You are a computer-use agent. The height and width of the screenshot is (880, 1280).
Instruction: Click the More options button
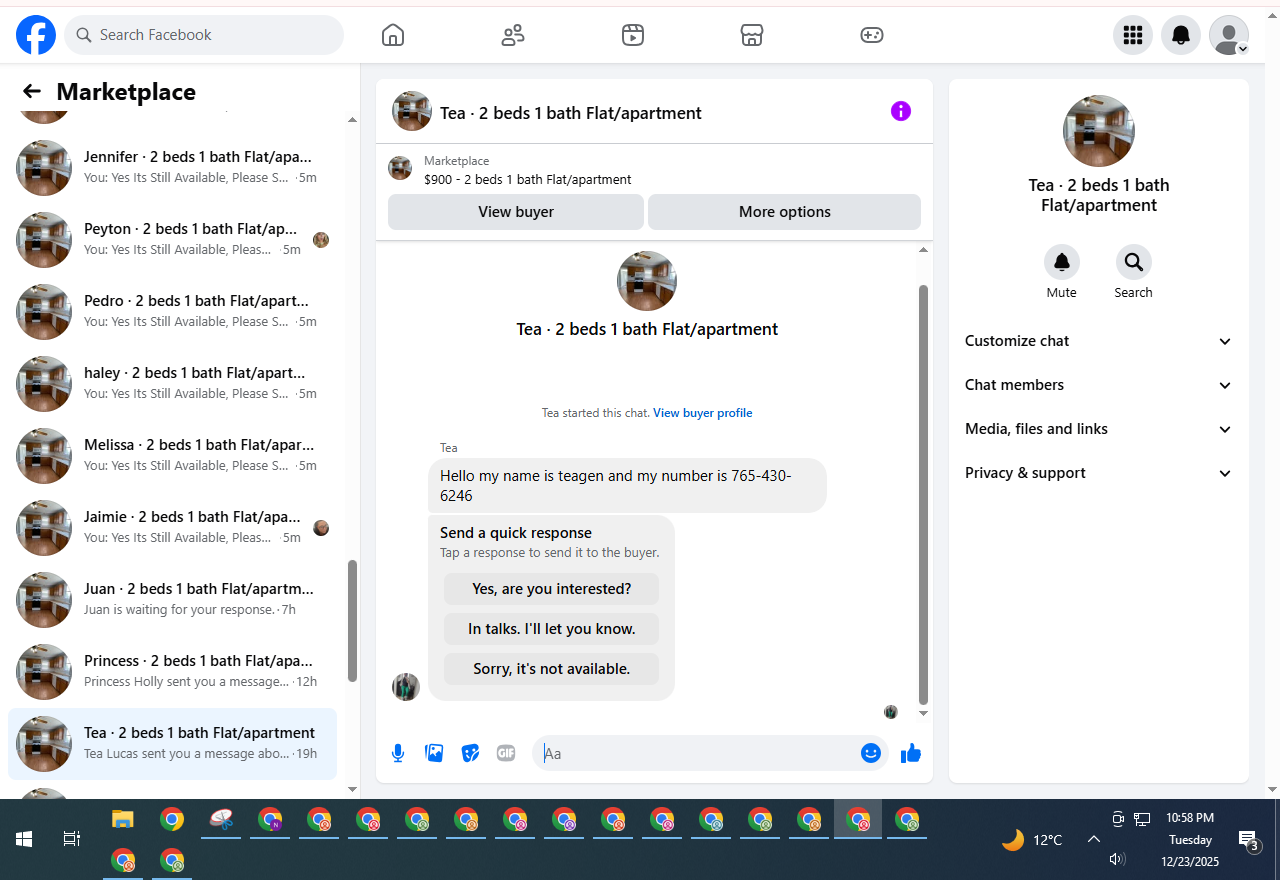point(785,212)
